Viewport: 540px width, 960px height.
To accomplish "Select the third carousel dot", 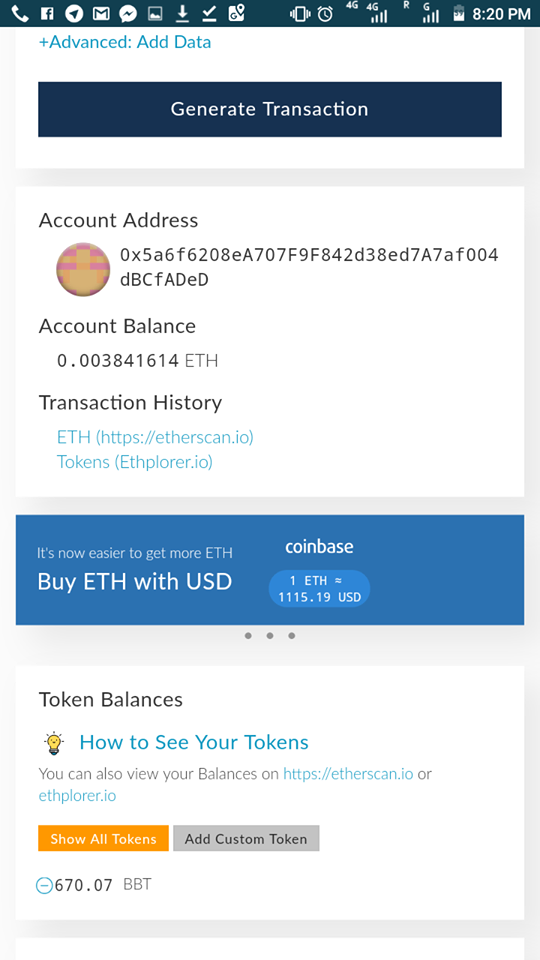I will coord(291,636).
